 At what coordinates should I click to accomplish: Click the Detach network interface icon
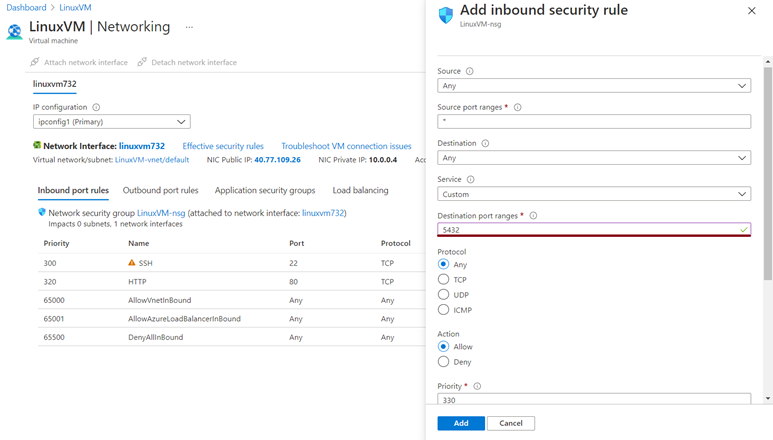[x=142, y=62]
